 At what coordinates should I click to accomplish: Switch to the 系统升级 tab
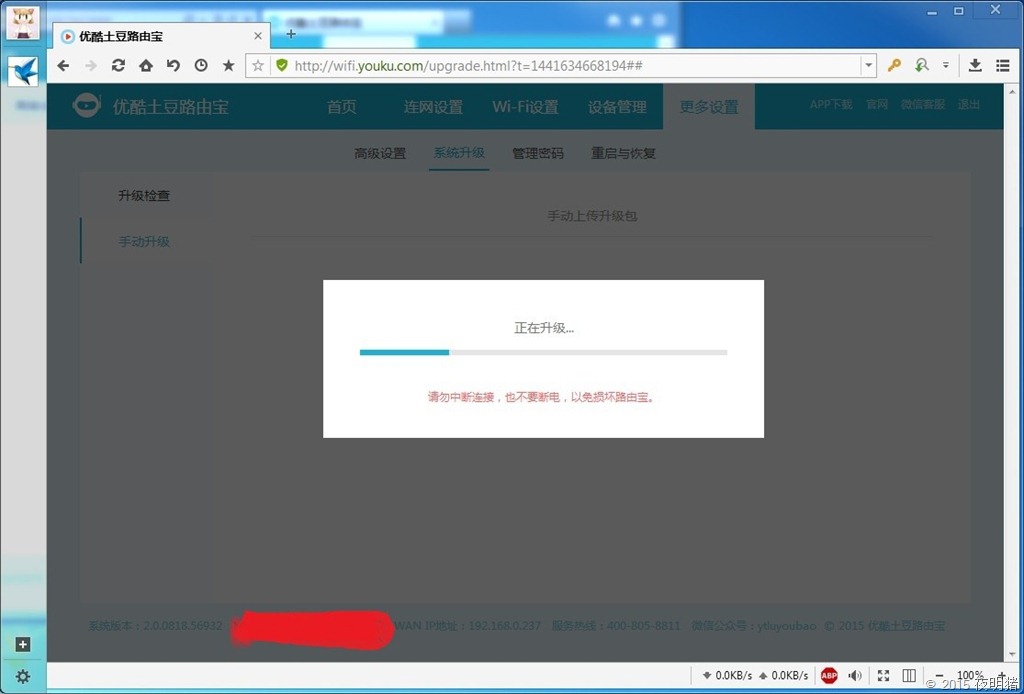[x=459, y=153]
